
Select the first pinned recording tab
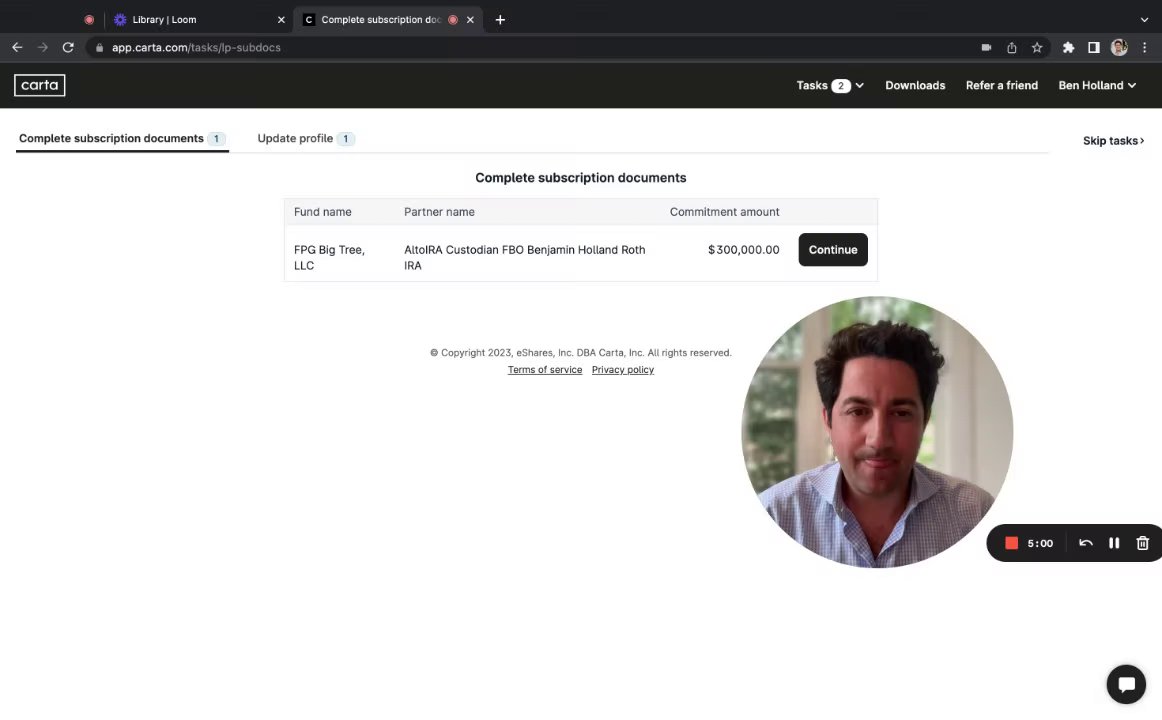[89, 20]
